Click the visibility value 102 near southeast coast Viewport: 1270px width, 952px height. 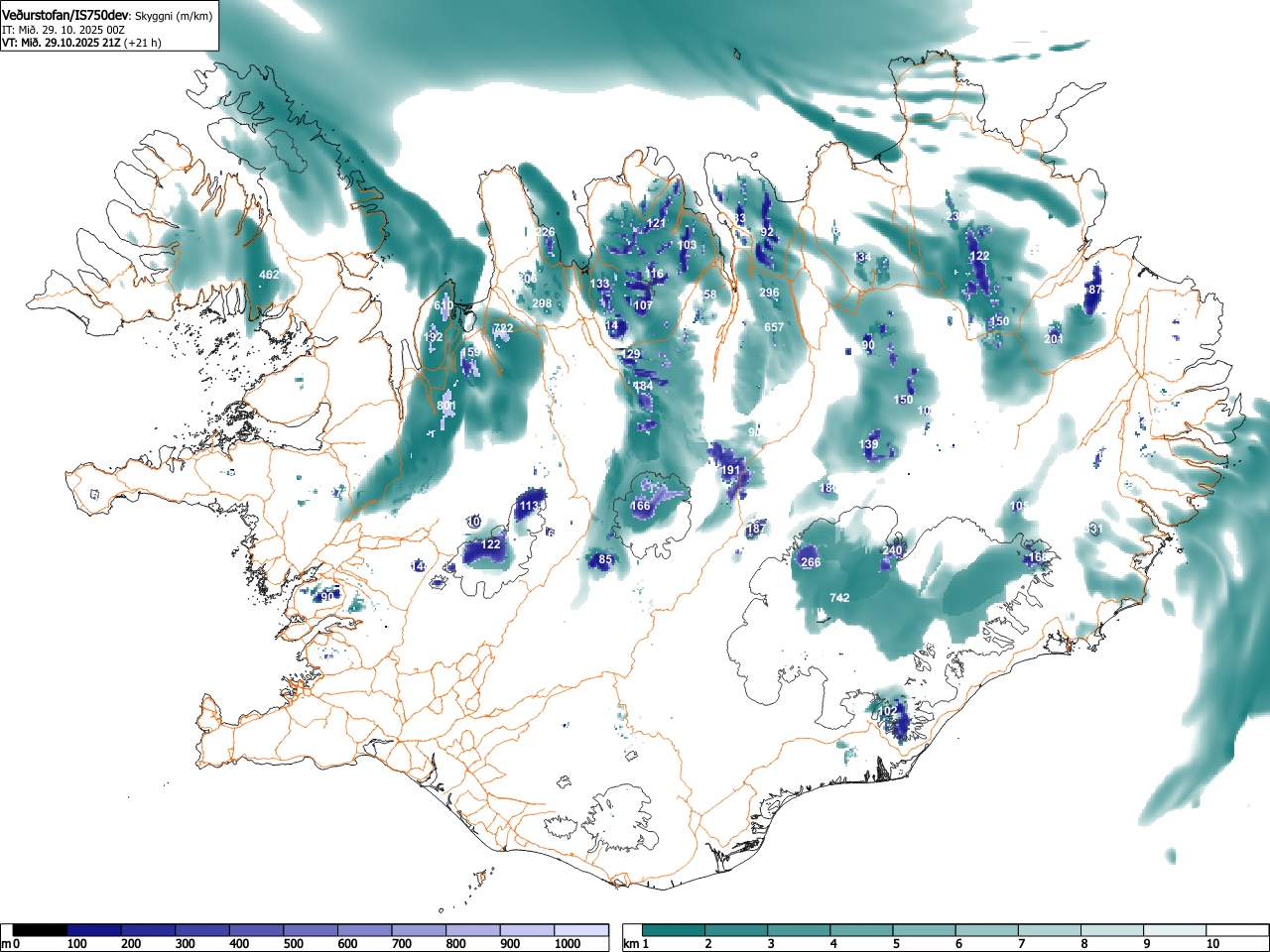[888, 711]
